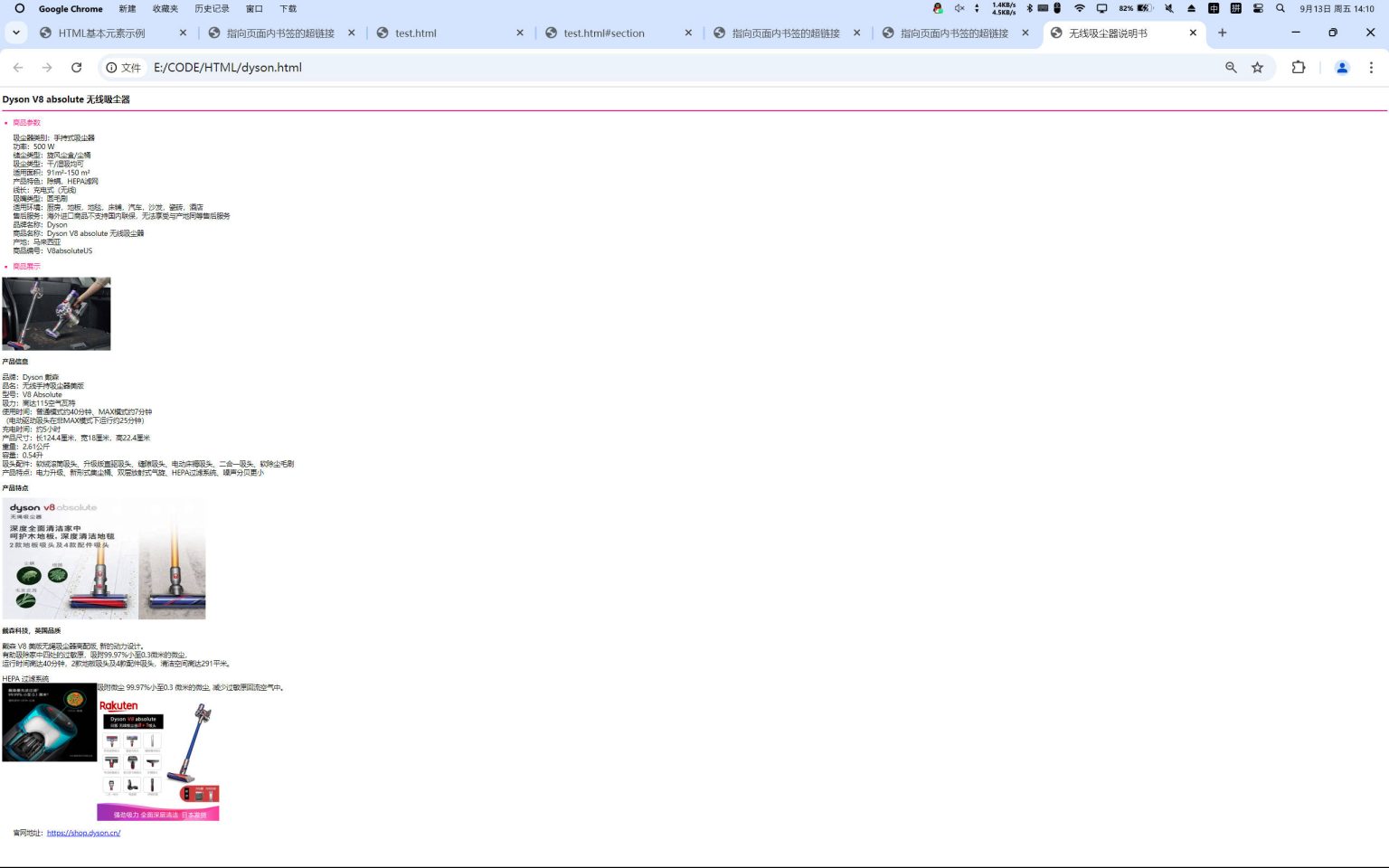Open the display mirroring tray icon
Viewport: 1389px width, 868px height.
click(x=1101, y=8)
